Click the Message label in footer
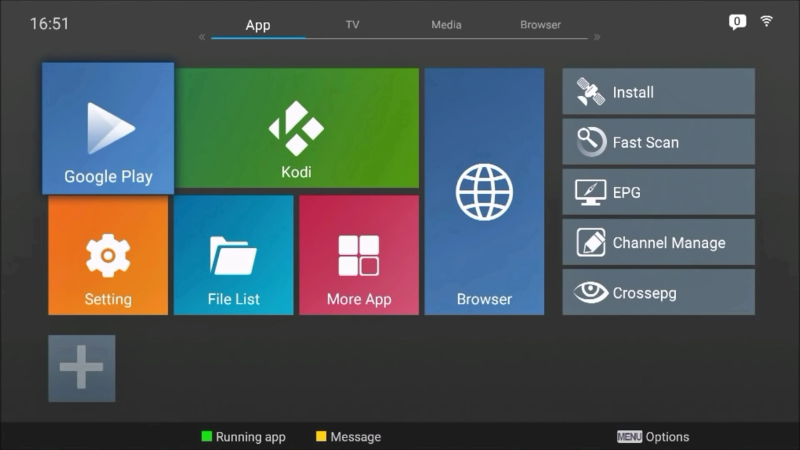800x450 pixels. [356, 437]
